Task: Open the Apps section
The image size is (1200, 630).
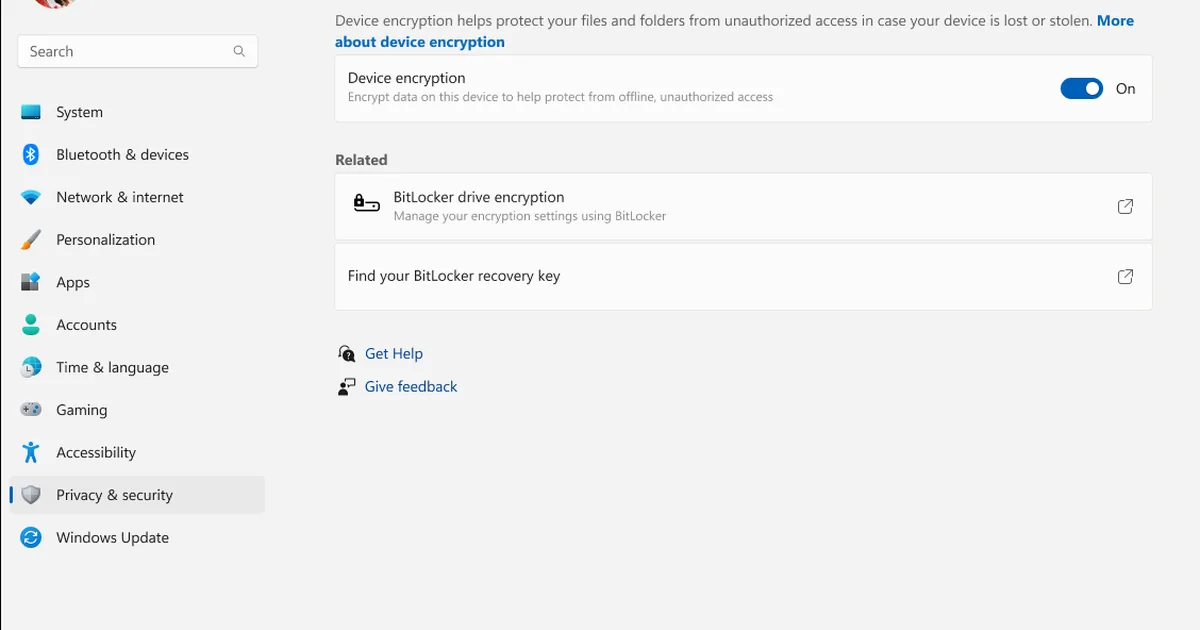Action: [137, 282]
